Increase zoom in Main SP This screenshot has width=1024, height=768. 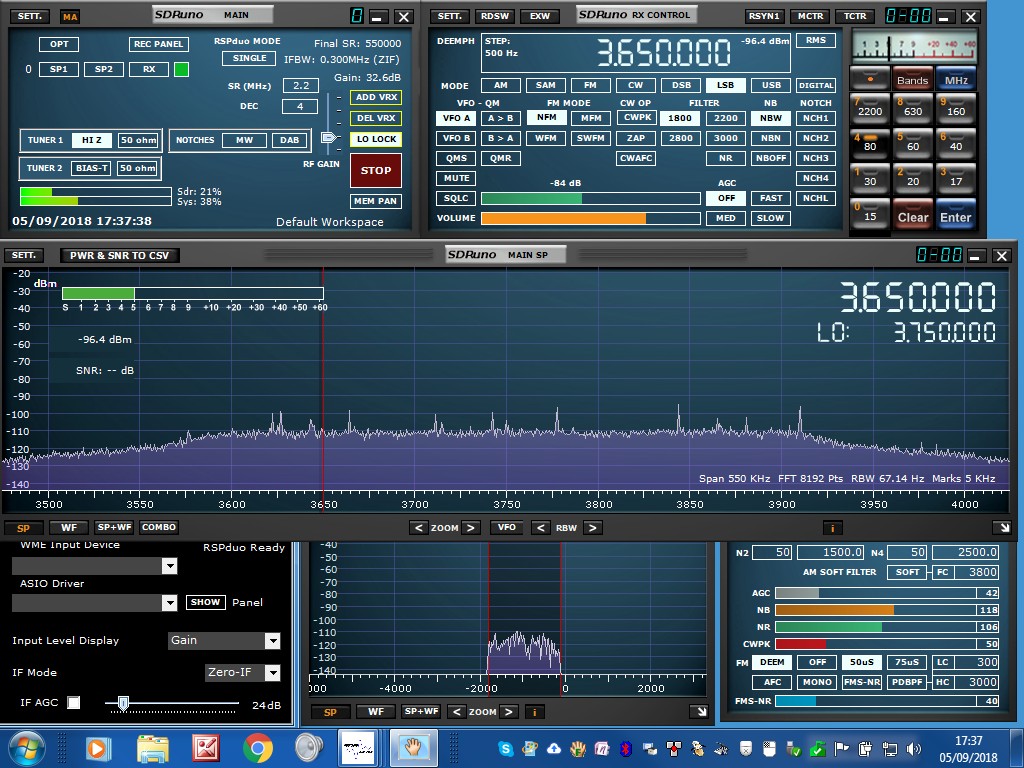coord(471,528)
